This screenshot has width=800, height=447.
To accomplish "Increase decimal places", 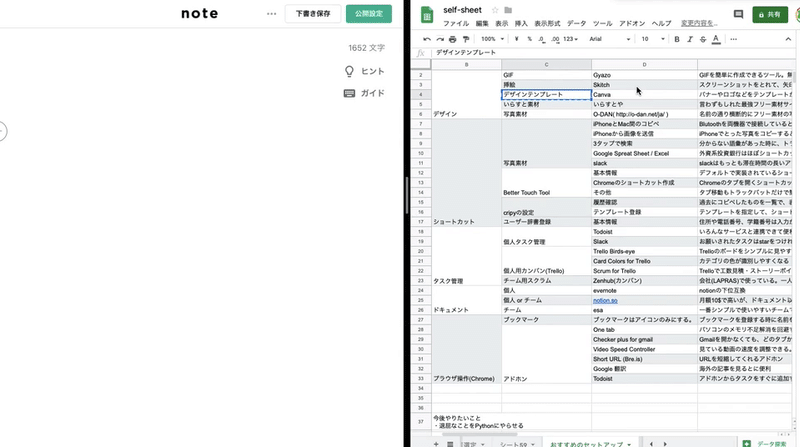I will [555, 39].
